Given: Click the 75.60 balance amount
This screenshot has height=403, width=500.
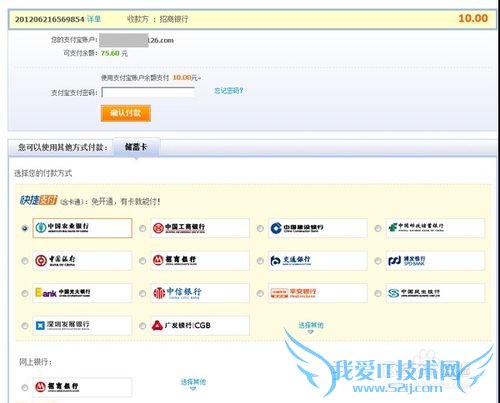Looking at the screenshot, I should pos(110,53).
